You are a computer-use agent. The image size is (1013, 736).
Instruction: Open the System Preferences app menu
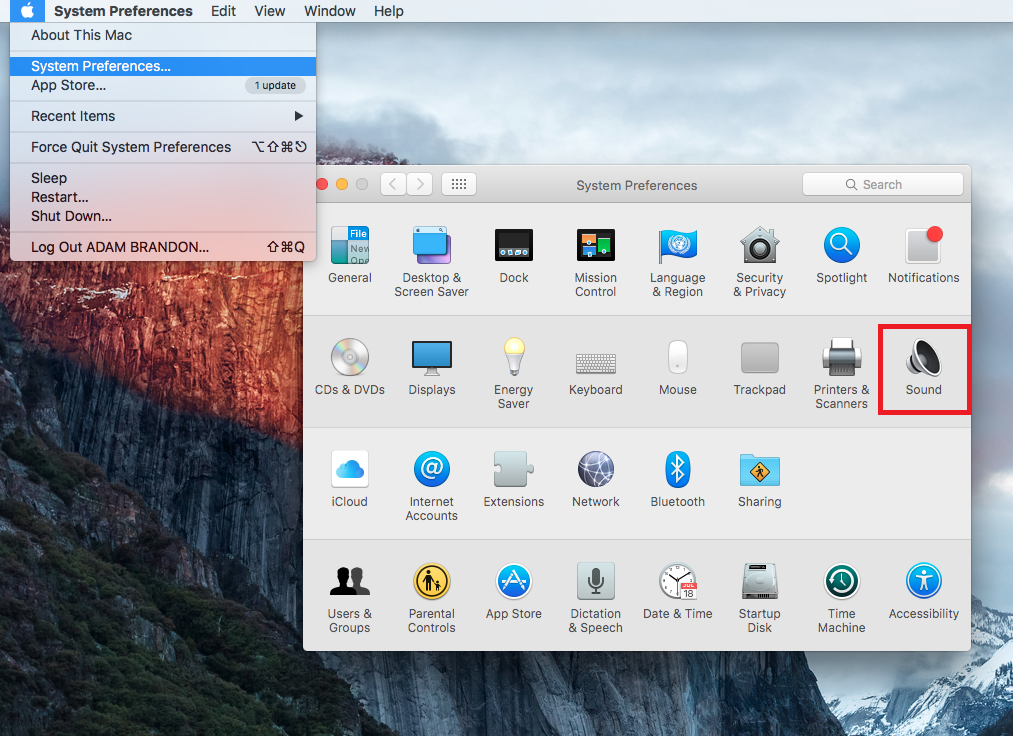(123, 11)
